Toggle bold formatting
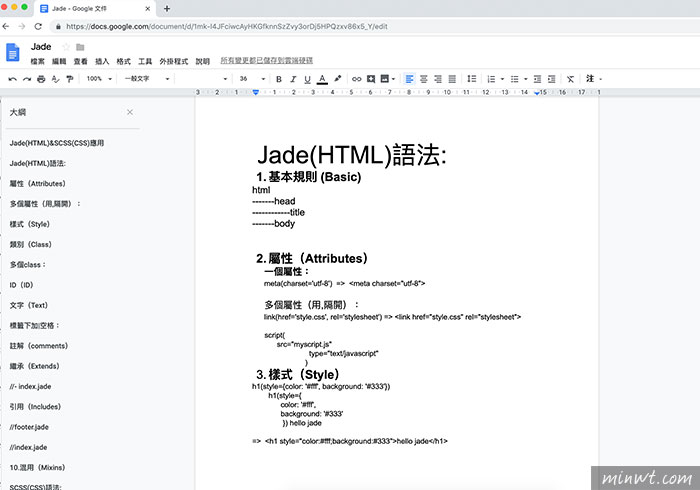700x490 pixels. coord(279,79)
